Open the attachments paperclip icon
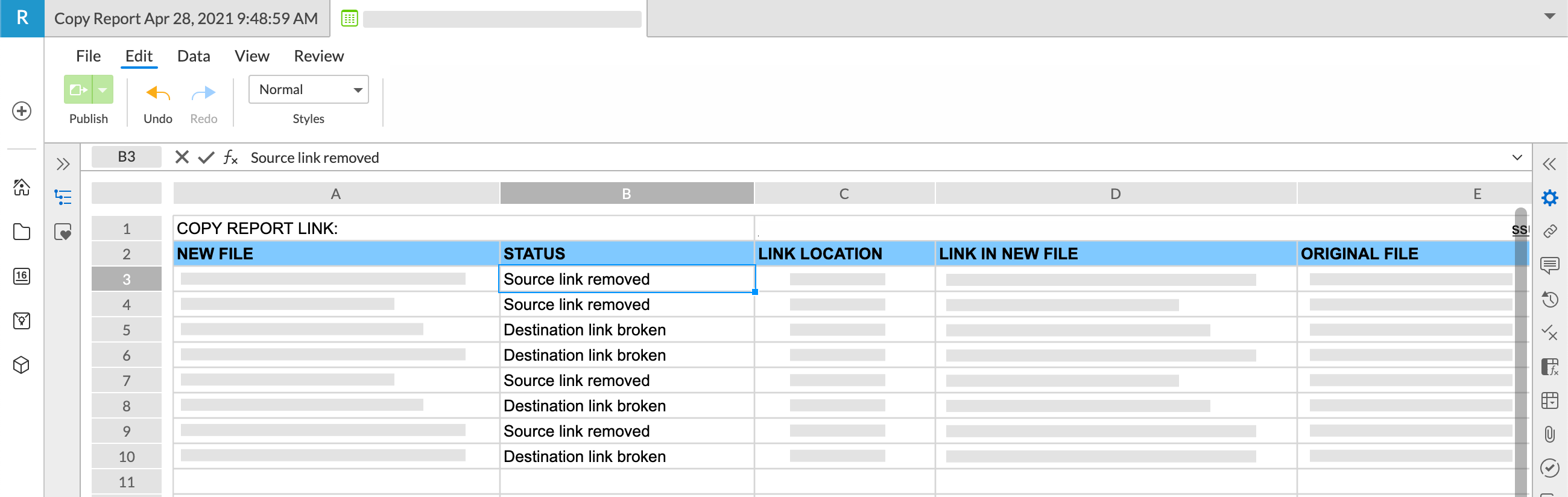This screenshot has width=1568, height=497. 1549,434
